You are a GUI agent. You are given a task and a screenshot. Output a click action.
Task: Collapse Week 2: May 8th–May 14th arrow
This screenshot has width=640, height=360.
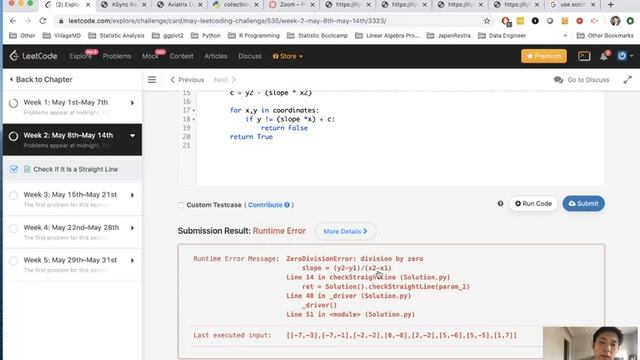click(132, 136)
